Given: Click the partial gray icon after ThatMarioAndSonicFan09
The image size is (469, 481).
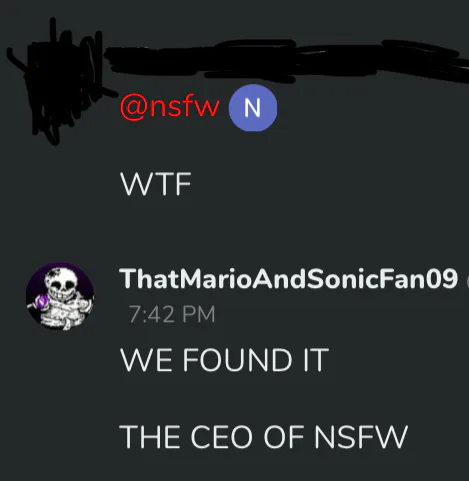Looking at the screenshot, I should [x=467, y=283].
